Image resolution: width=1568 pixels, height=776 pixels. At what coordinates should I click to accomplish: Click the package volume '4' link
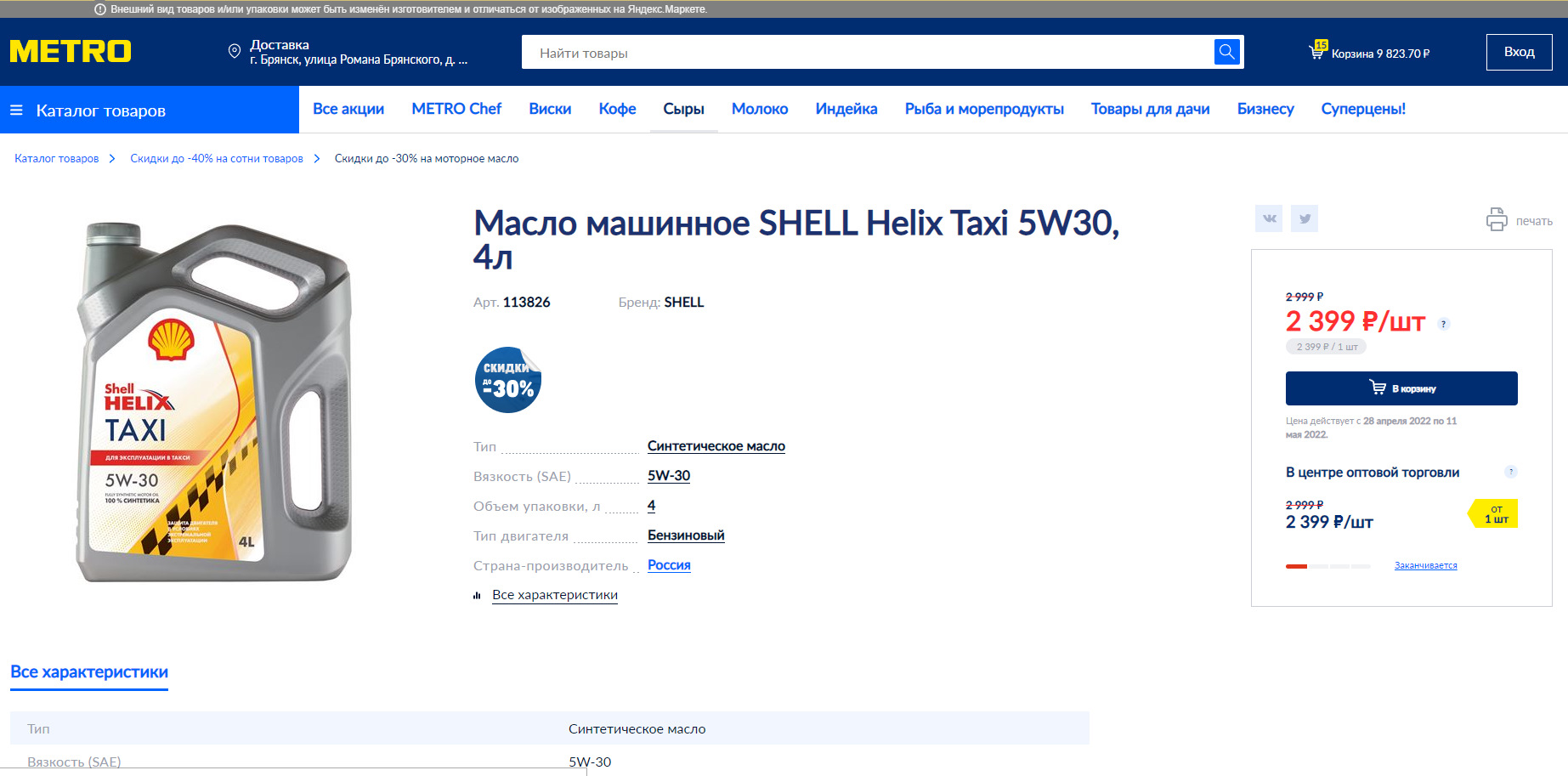[651, 506]
